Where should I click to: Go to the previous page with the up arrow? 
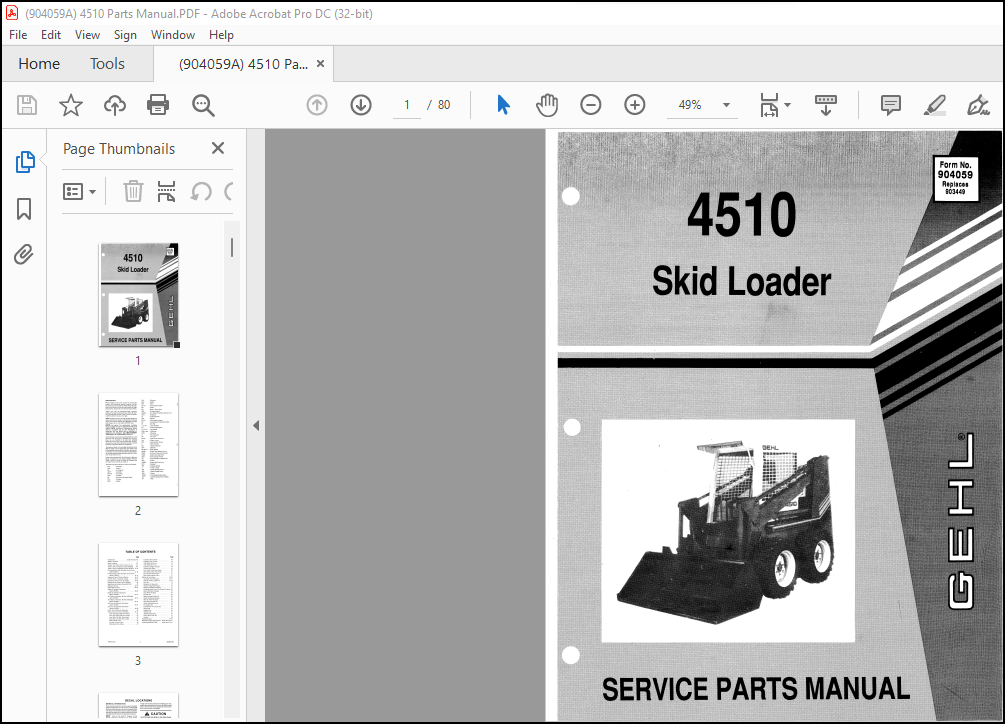[317, 105]
